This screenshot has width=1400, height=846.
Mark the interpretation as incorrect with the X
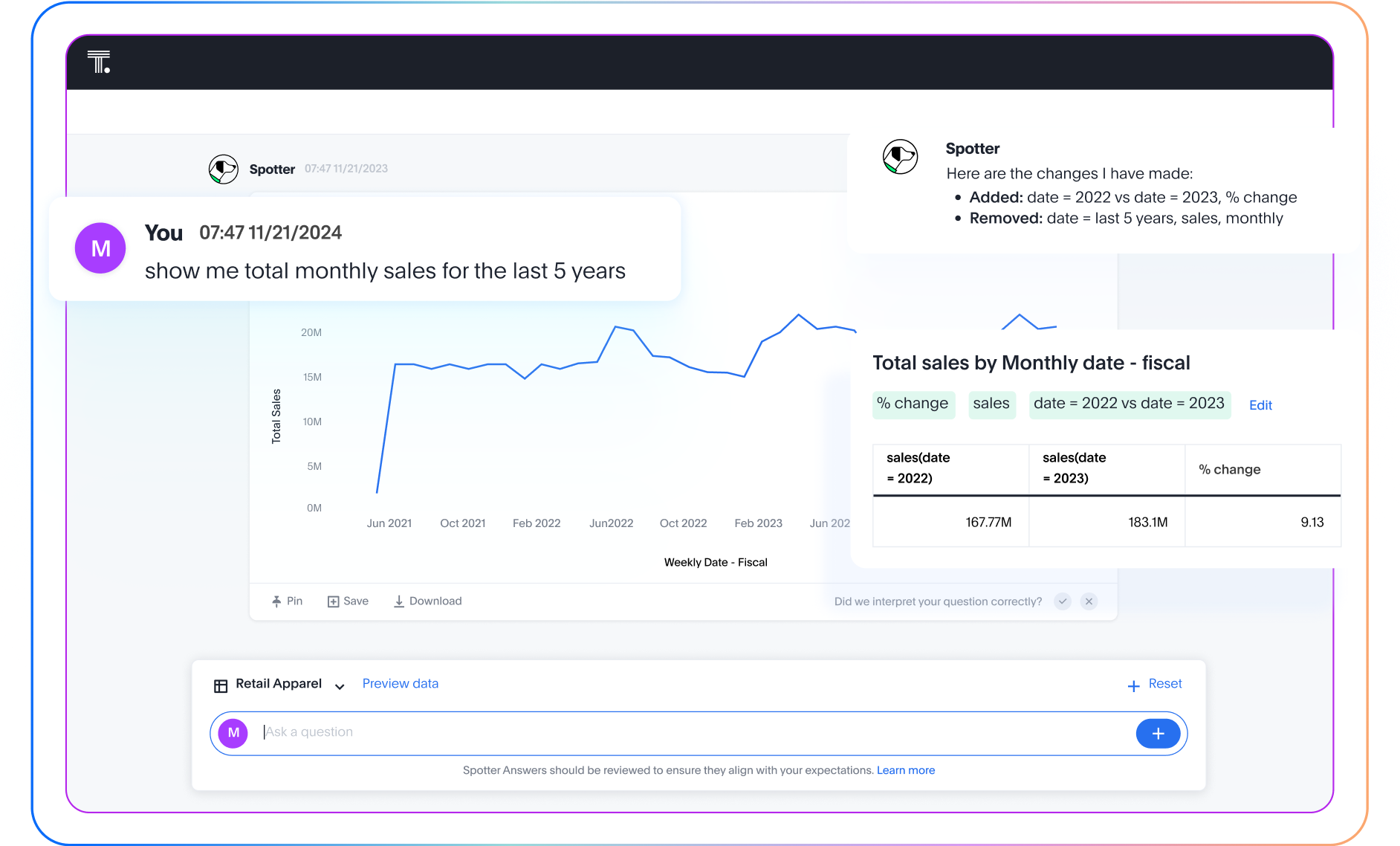point(1089,601)
